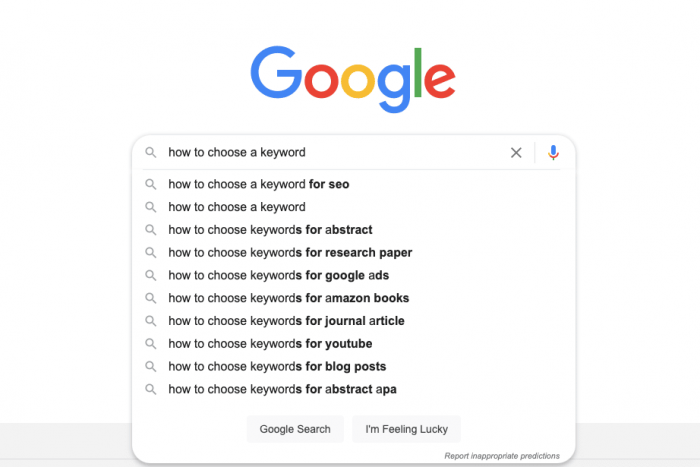700x467 pixels.
Task: Choose the "keywords for blog posts" suggestion
Action: pyautogui.click(x=354, y=367)
